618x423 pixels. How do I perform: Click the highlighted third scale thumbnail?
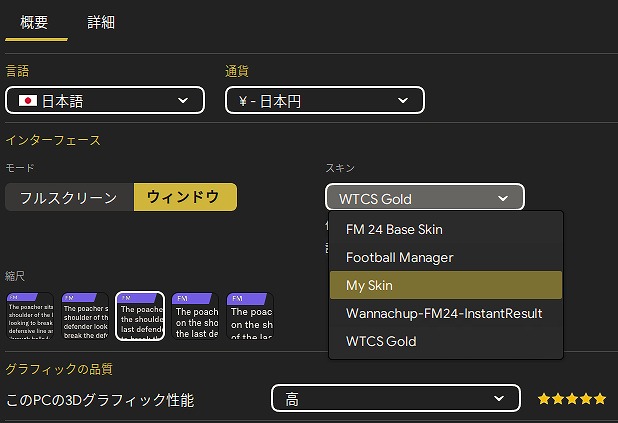point(140,316)
